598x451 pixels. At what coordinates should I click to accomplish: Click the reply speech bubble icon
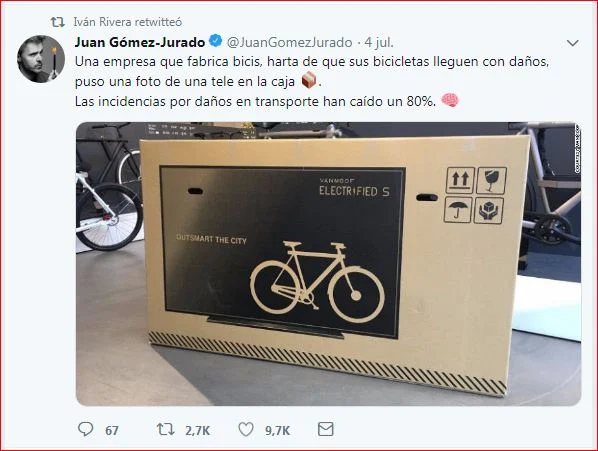[85, 429]
